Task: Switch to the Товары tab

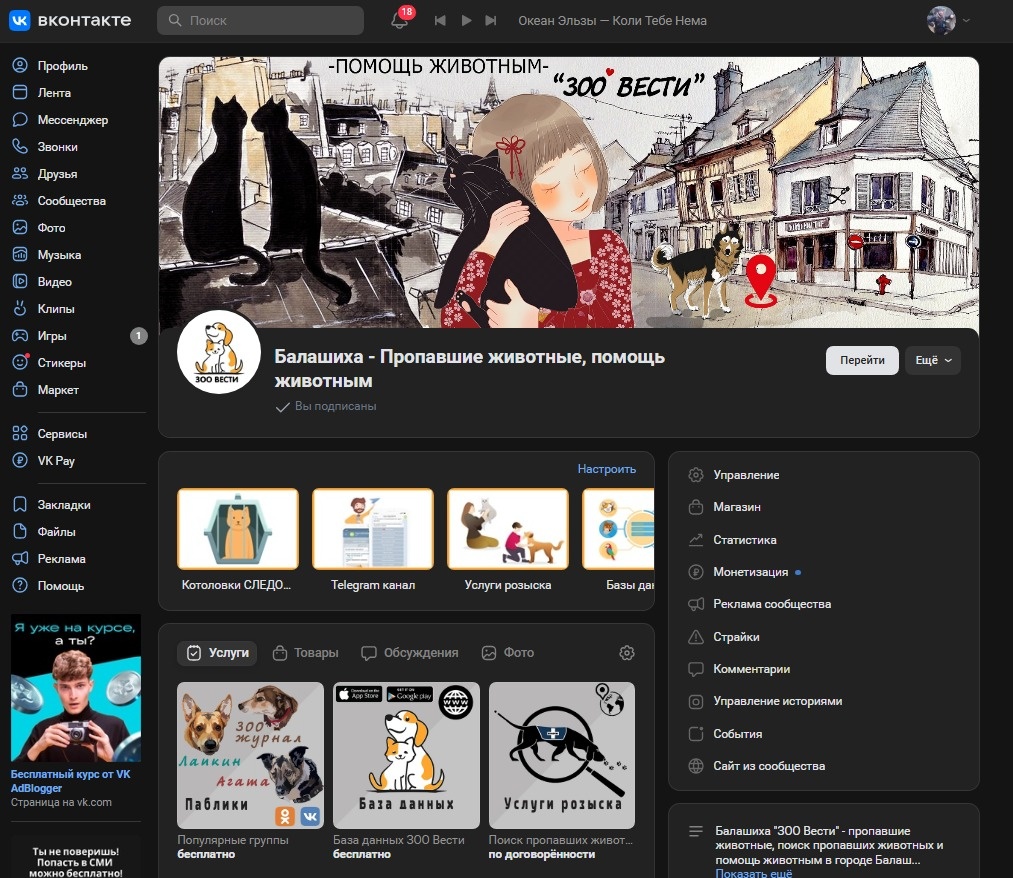Action: pos(306,653)
